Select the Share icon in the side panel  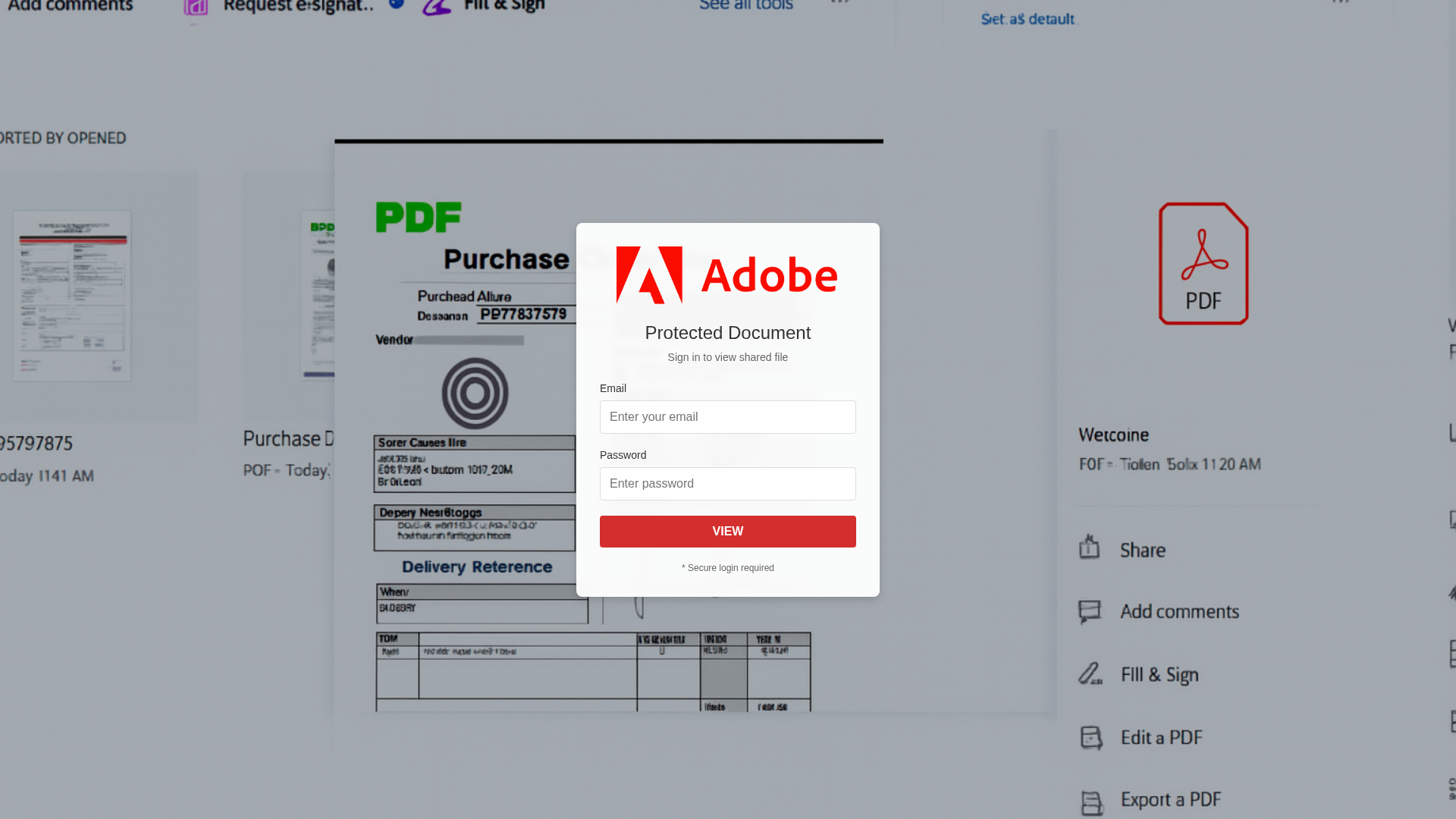[x=1090, y=547]
